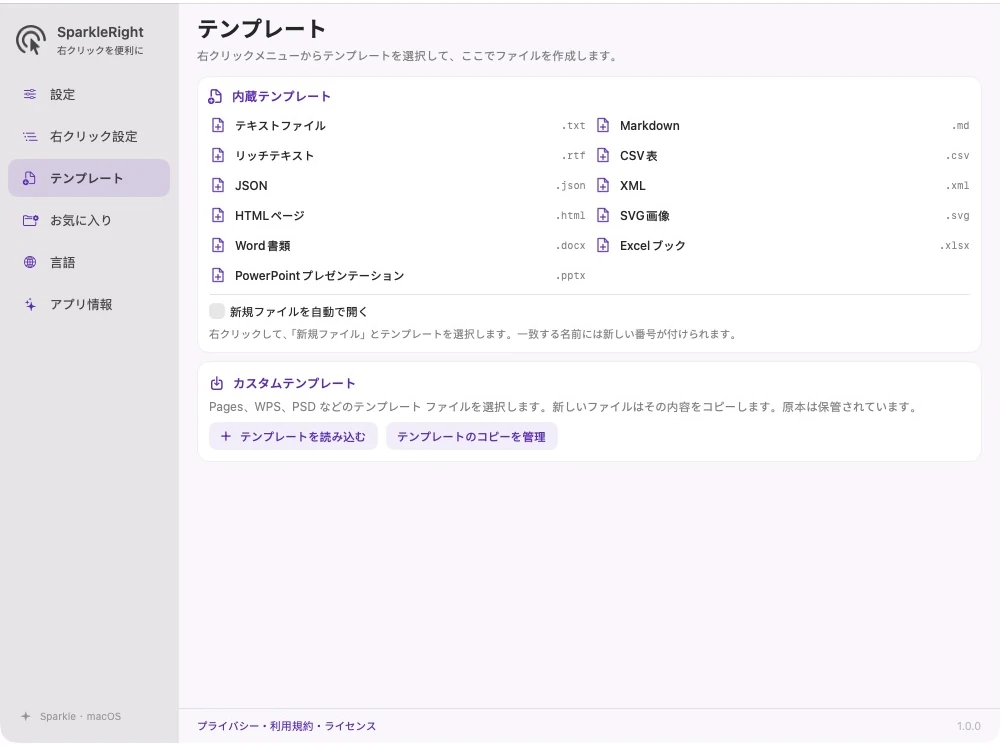
Task: Click the SparkleRight cursor logo icon
Action: point(30,40)
